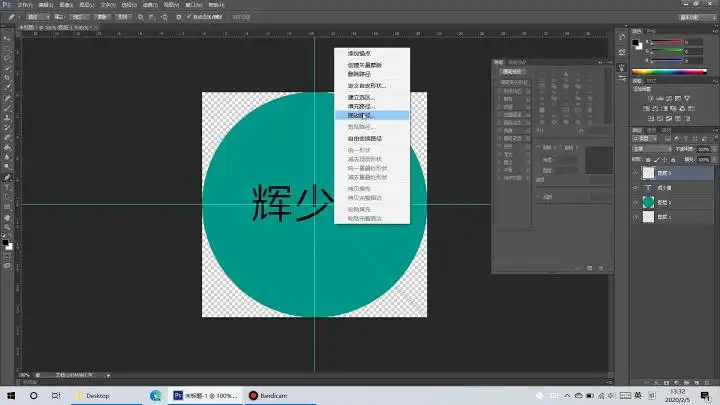Hide the top layer using its eye icon
720x405 pixels.
(x=636, y=172)
